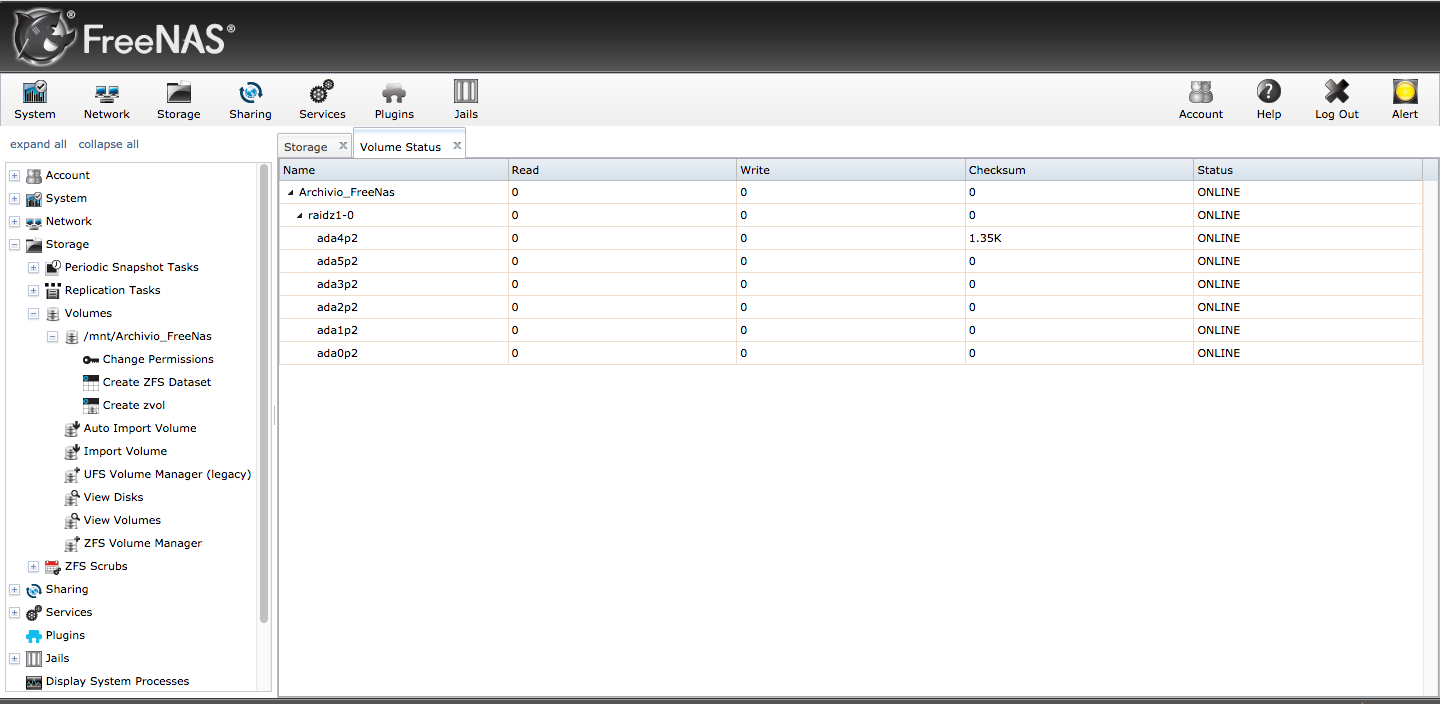Sort by the Write column header
The width and height of the screenshot is (1440, 704).
[x=850, y=170]
